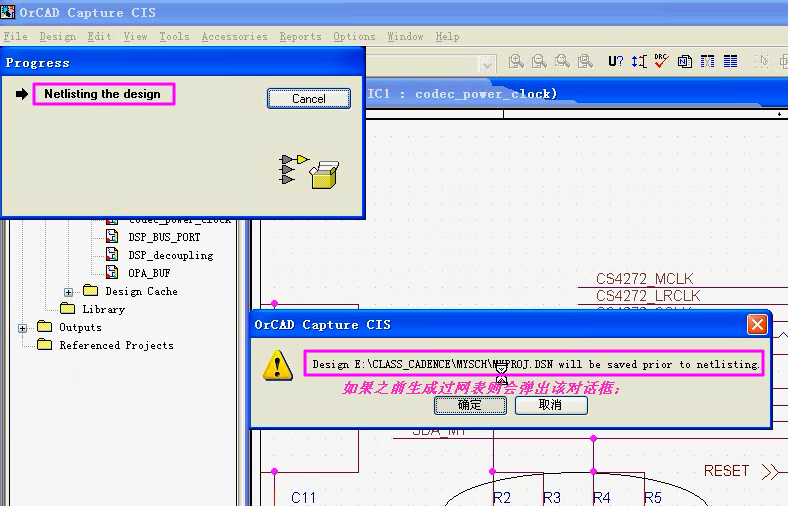This screenshot has width=788, height=506.
Task: Run Design Rules Check icon
Action: [x=661, y=61]
